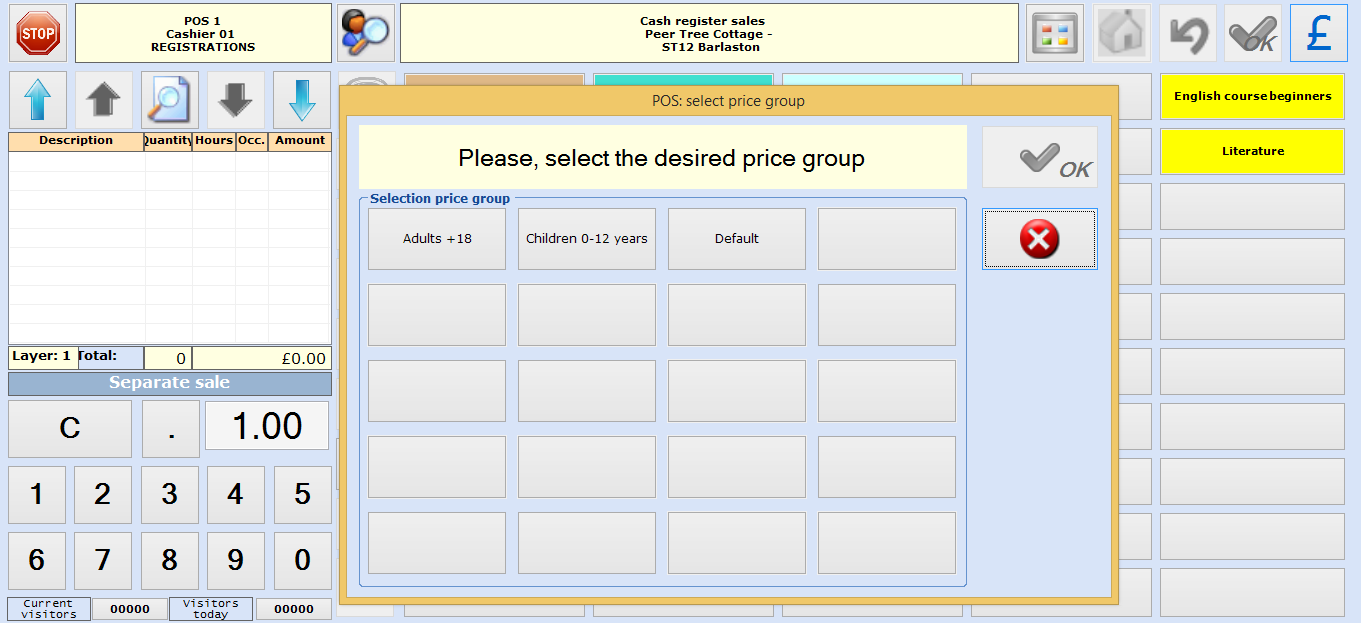
Task: Open the document preview magnifier icon
Action: pos(170,100)
